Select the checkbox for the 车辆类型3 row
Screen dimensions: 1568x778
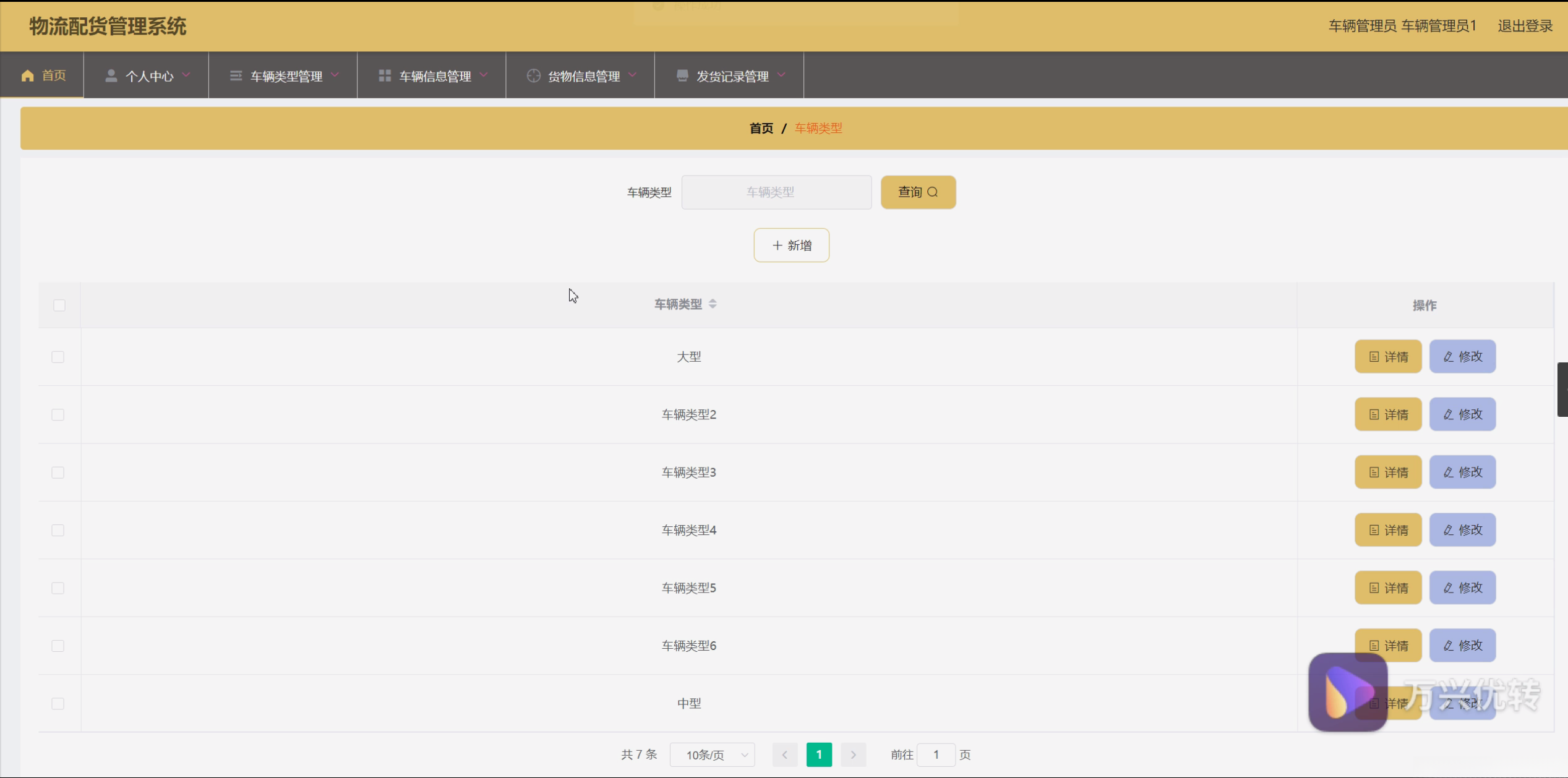[58, 472]
